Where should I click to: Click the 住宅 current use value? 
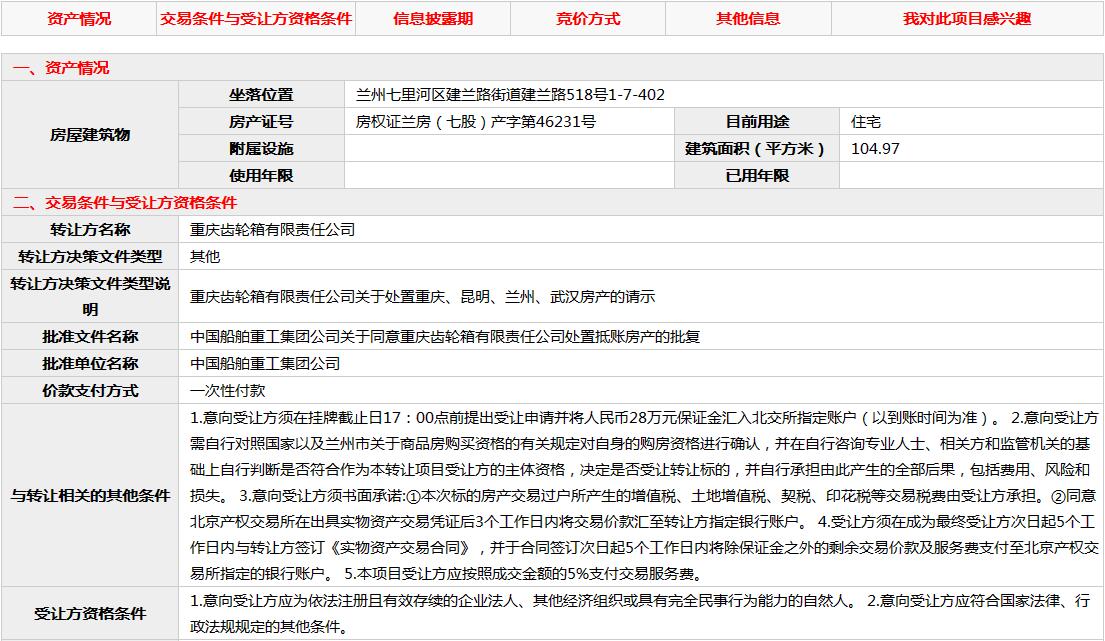pyautogui.click(x=865, y=122)
